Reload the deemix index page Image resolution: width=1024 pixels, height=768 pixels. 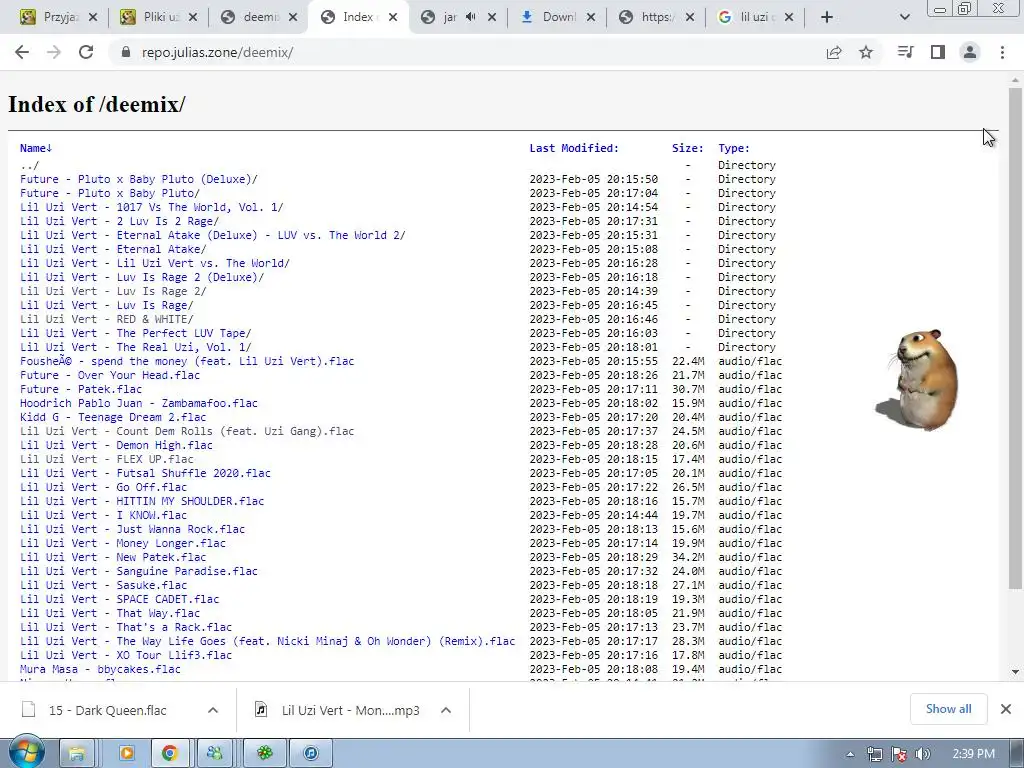(x=86, y=52)
